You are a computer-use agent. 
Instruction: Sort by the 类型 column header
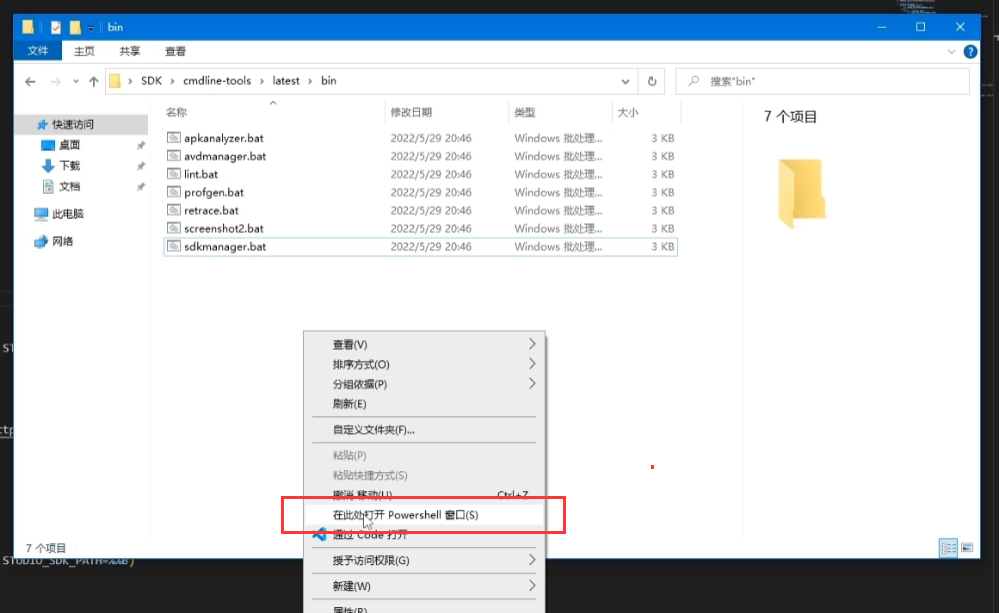pos(524,112)
